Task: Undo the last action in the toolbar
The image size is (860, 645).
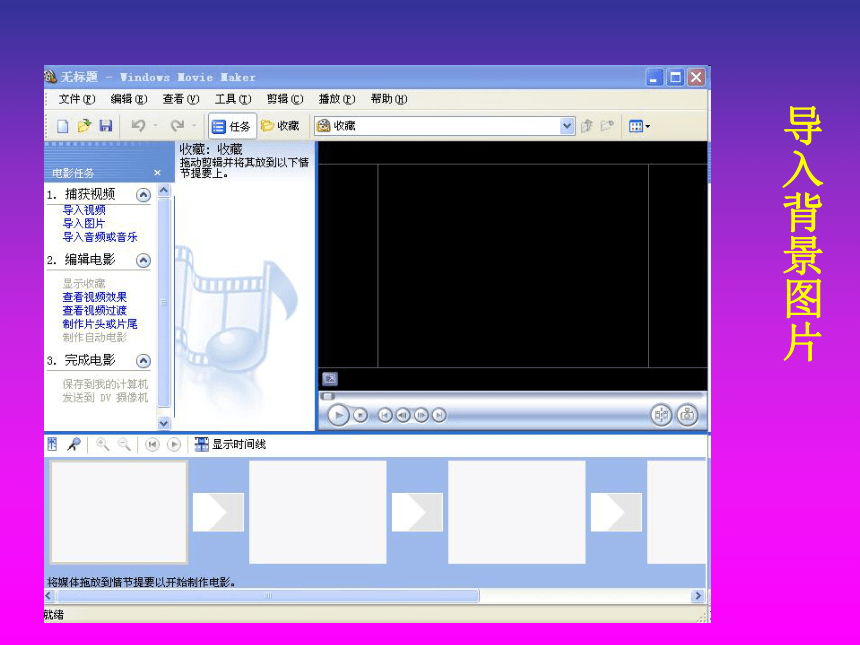Action: 138,126
